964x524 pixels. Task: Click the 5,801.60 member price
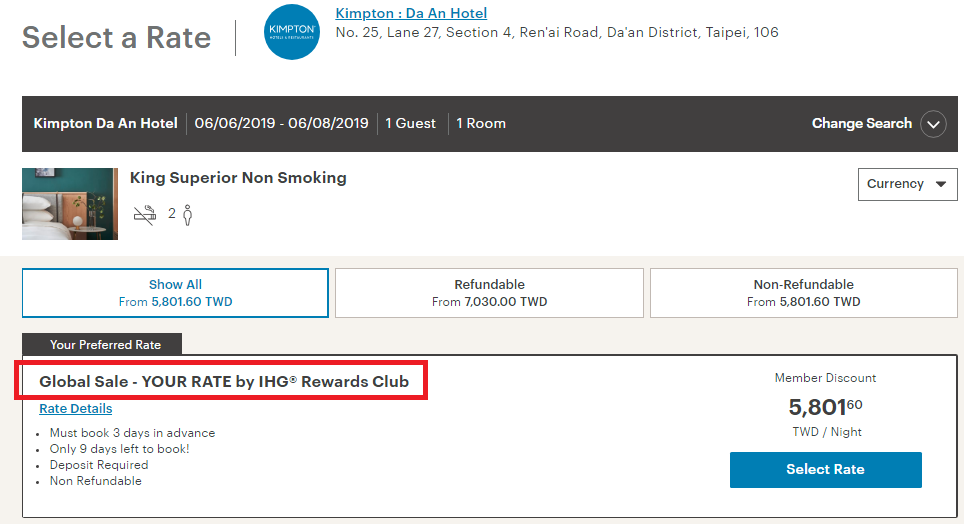click(825, 407)
